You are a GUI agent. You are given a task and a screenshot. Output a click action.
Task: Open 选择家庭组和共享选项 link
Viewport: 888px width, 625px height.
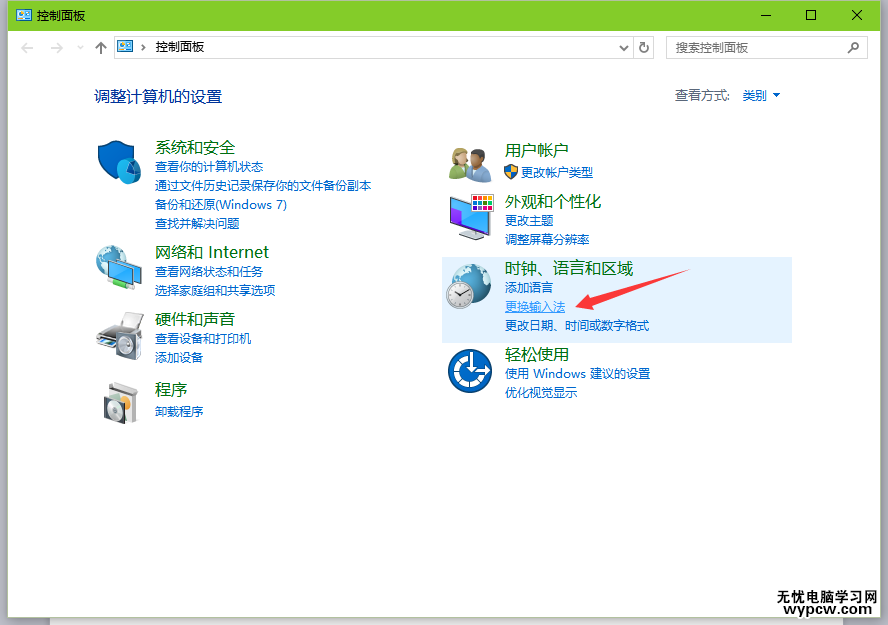click(x=215, y=290)
